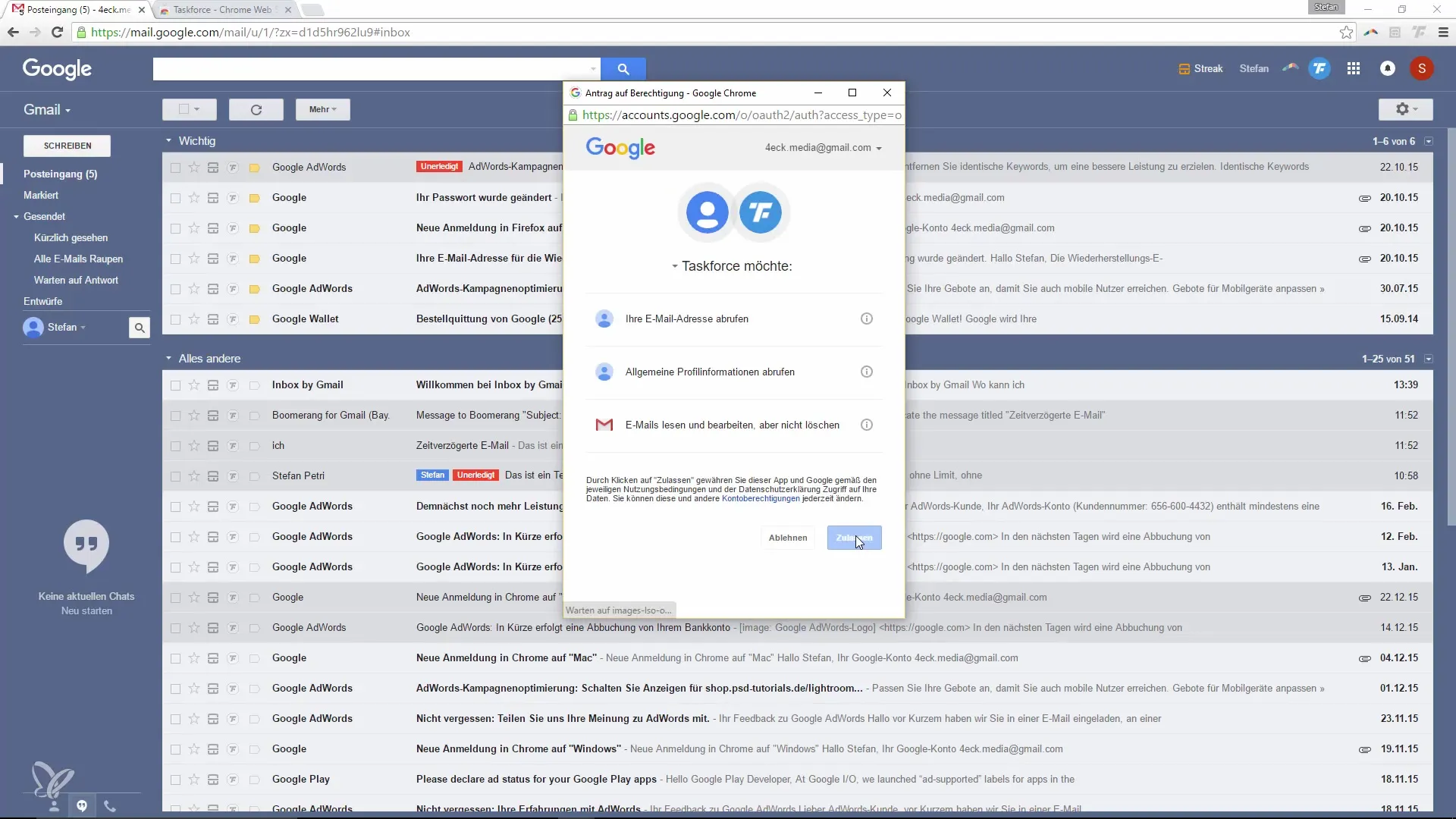Tick checkbox for the 'ich' email
This screenshot has height=819, width=1456.
175,445
